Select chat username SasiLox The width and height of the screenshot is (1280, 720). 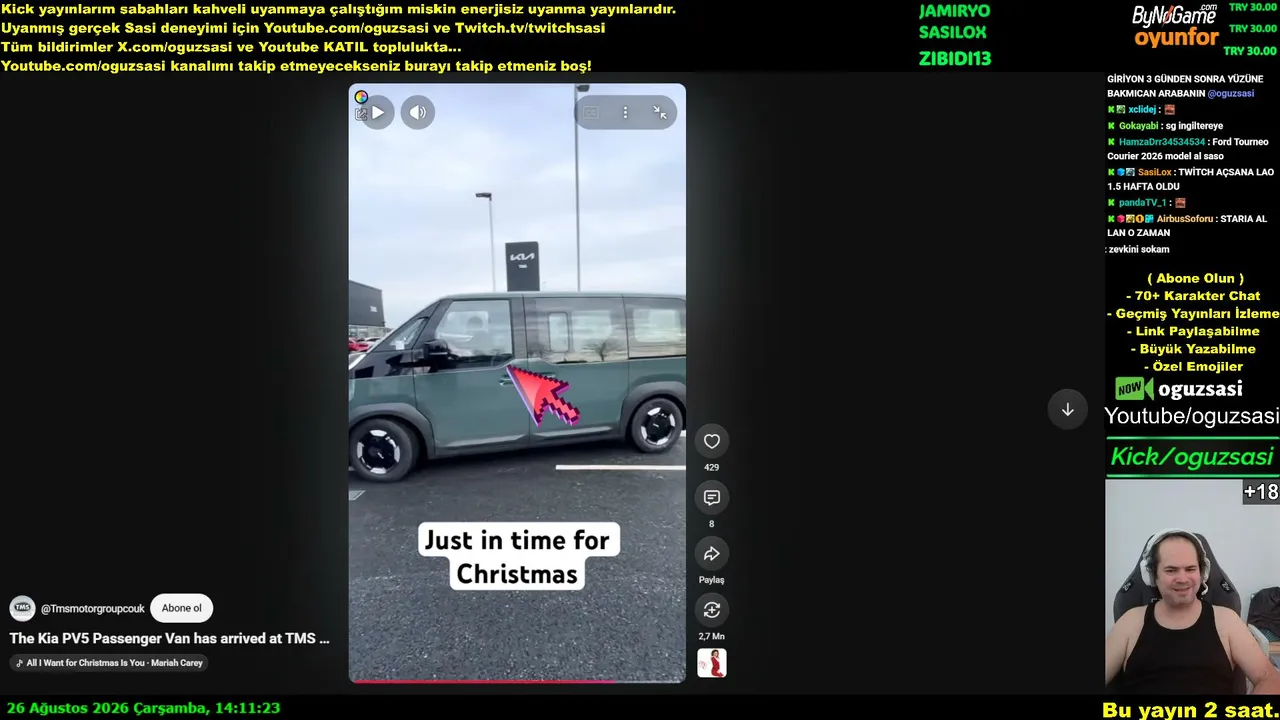(x=1155, y=172)
